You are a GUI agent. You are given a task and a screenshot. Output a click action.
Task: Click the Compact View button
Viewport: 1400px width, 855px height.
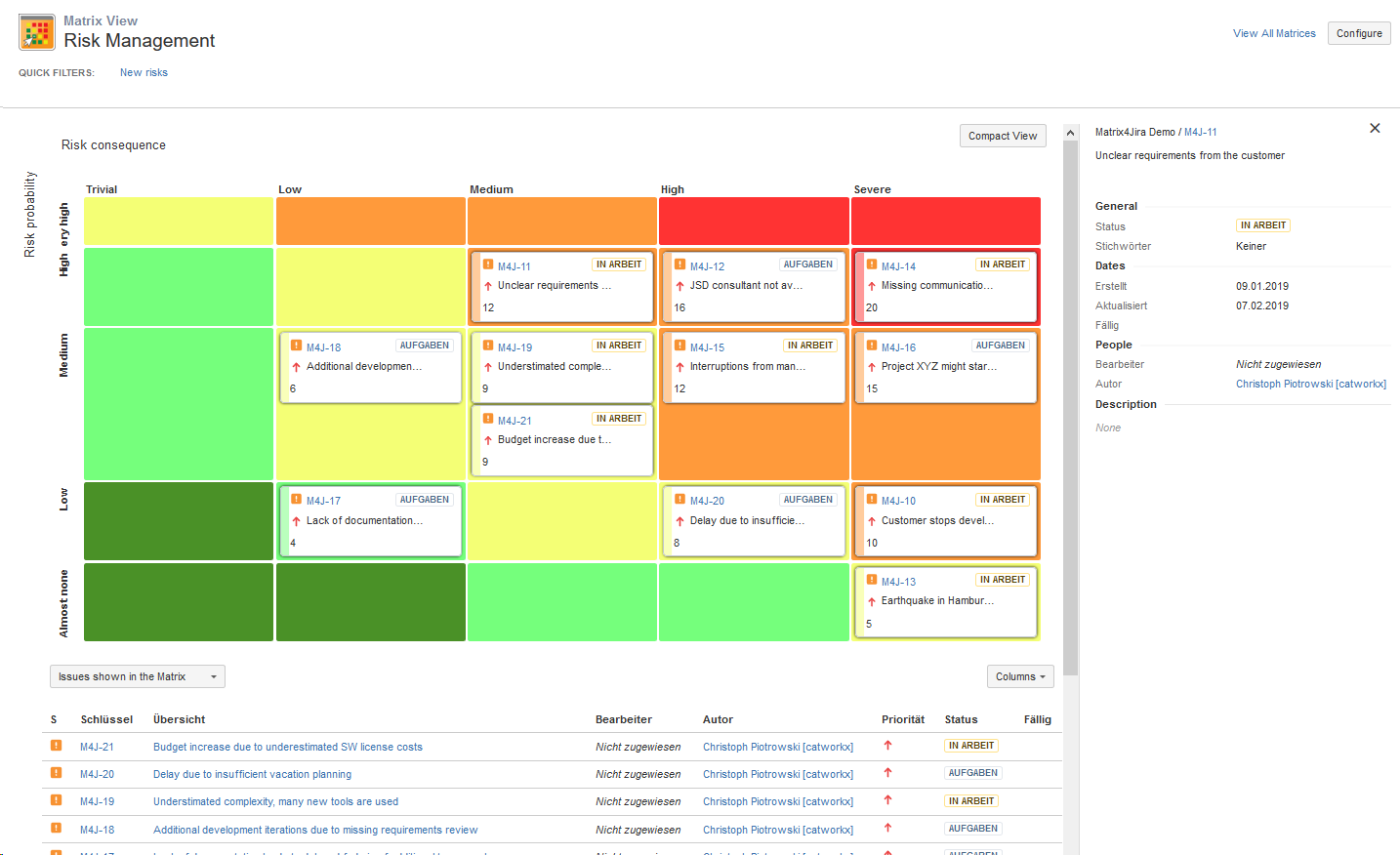click(1003, 136)
